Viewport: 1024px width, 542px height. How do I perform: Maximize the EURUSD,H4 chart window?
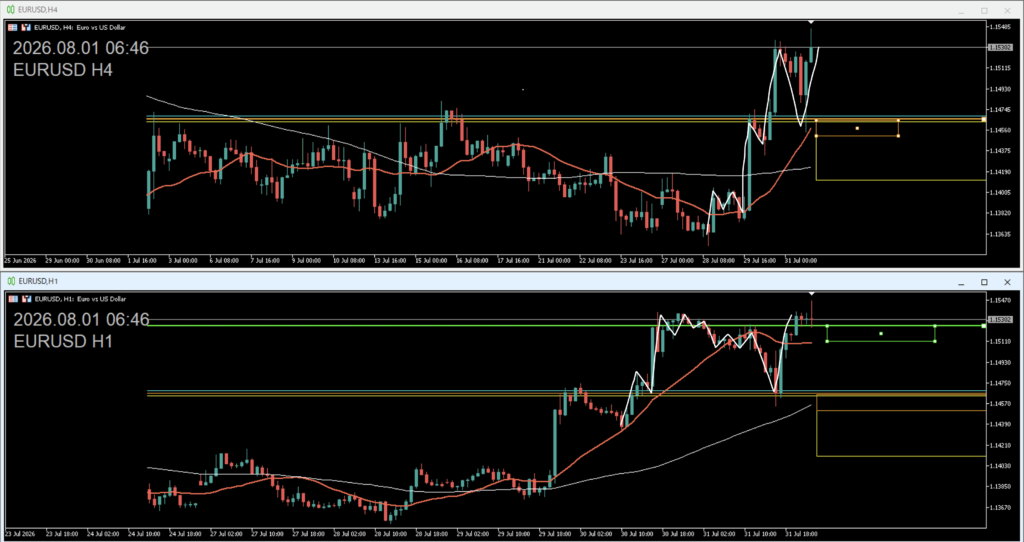pos(984,11)
